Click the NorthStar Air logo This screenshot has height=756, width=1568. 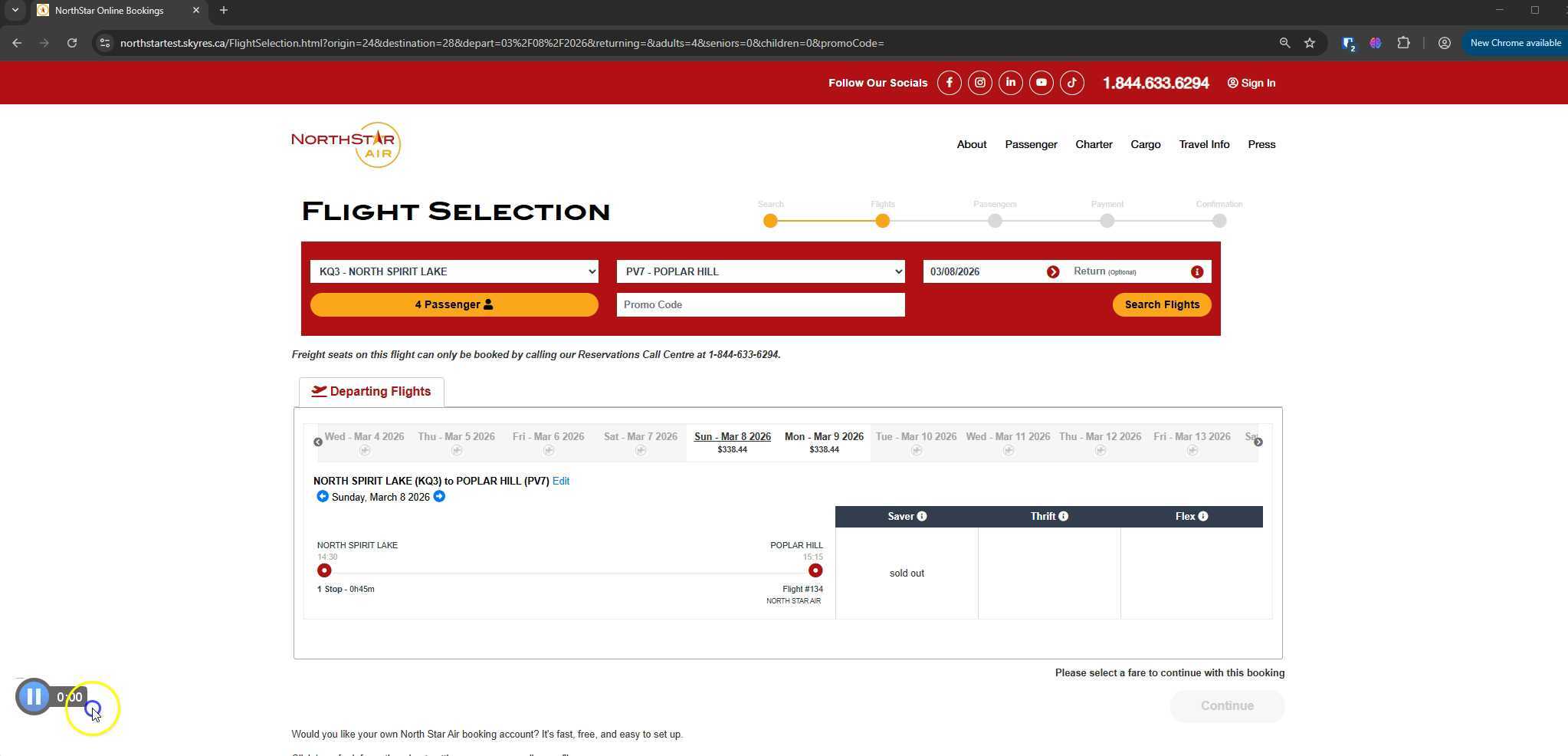pyautogui.click(x=346, y=145)
